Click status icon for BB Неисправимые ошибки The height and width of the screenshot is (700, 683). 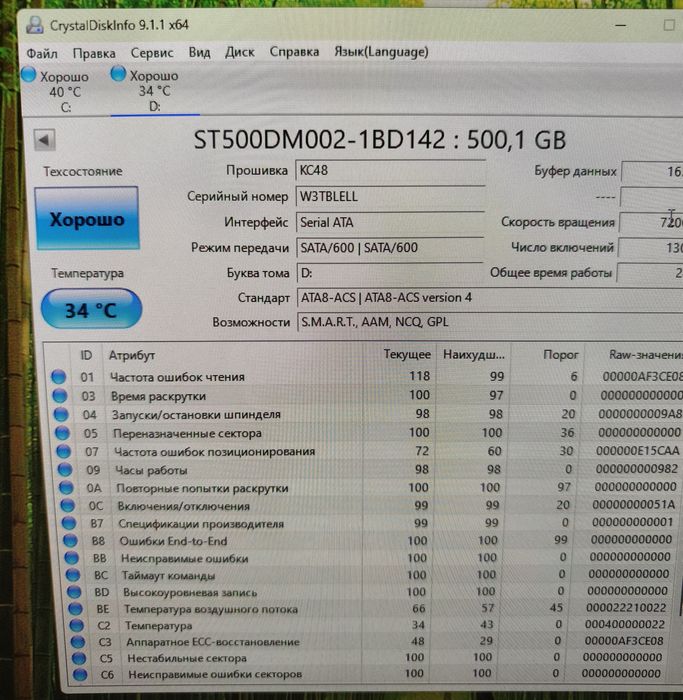point(72,558)
